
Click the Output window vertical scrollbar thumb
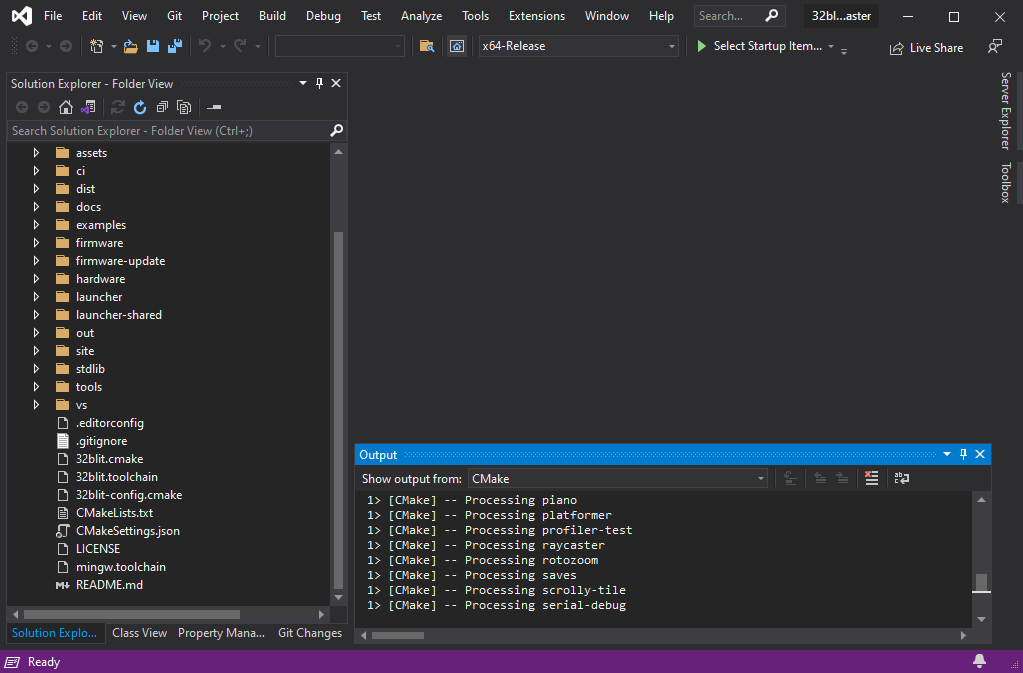click(x=981, y=582)
